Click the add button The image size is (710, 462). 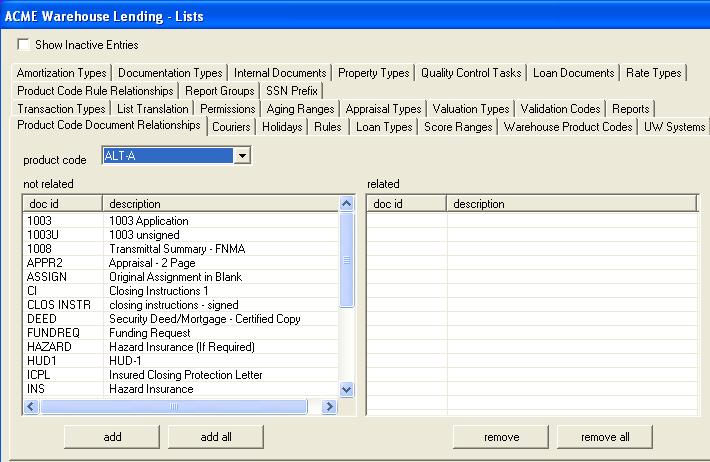pyautogui.click(x=112, y=437)
